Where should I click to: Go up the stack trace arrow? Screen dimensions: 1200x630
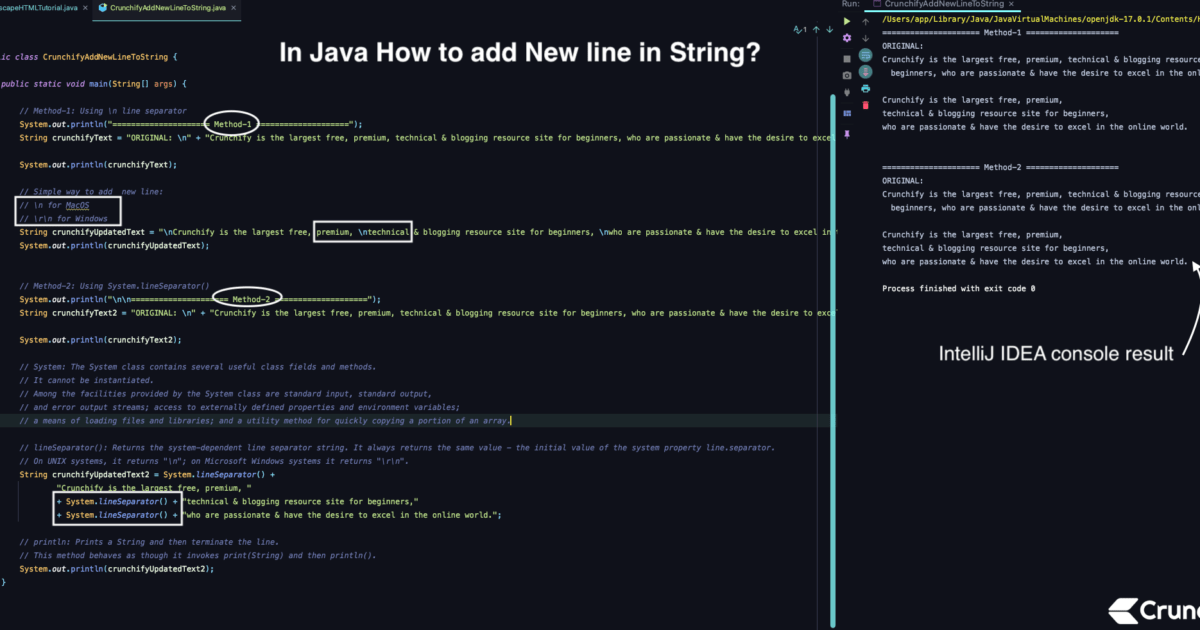tap(865, 22)
